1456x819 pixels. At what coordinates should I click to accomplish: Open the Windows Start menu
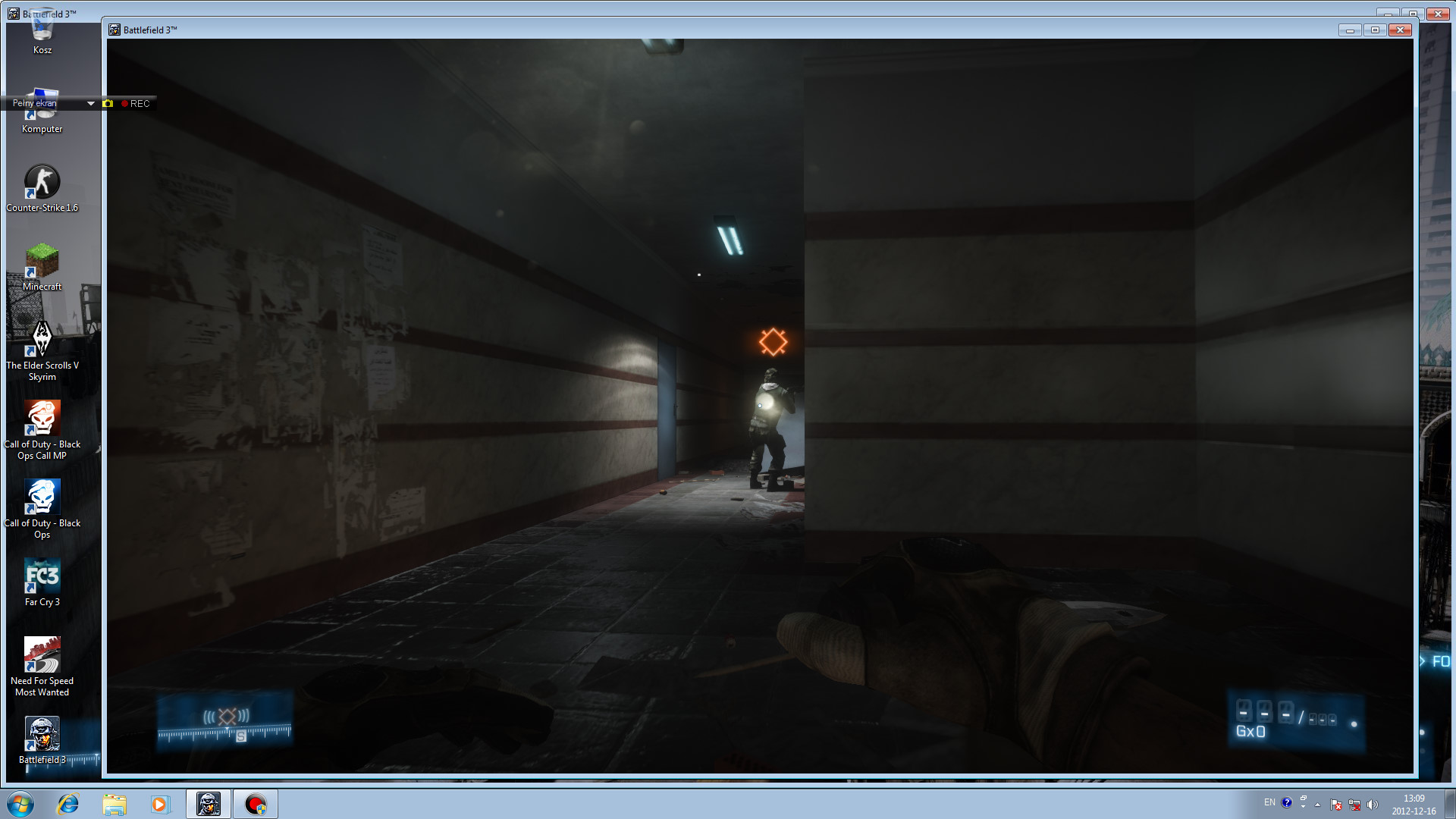coord(20,804)
